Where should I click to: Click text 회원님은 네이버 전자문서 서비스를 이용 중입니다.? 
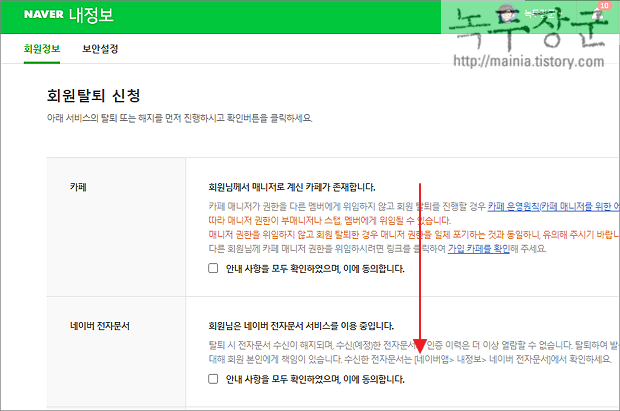(x=301, y=326)
